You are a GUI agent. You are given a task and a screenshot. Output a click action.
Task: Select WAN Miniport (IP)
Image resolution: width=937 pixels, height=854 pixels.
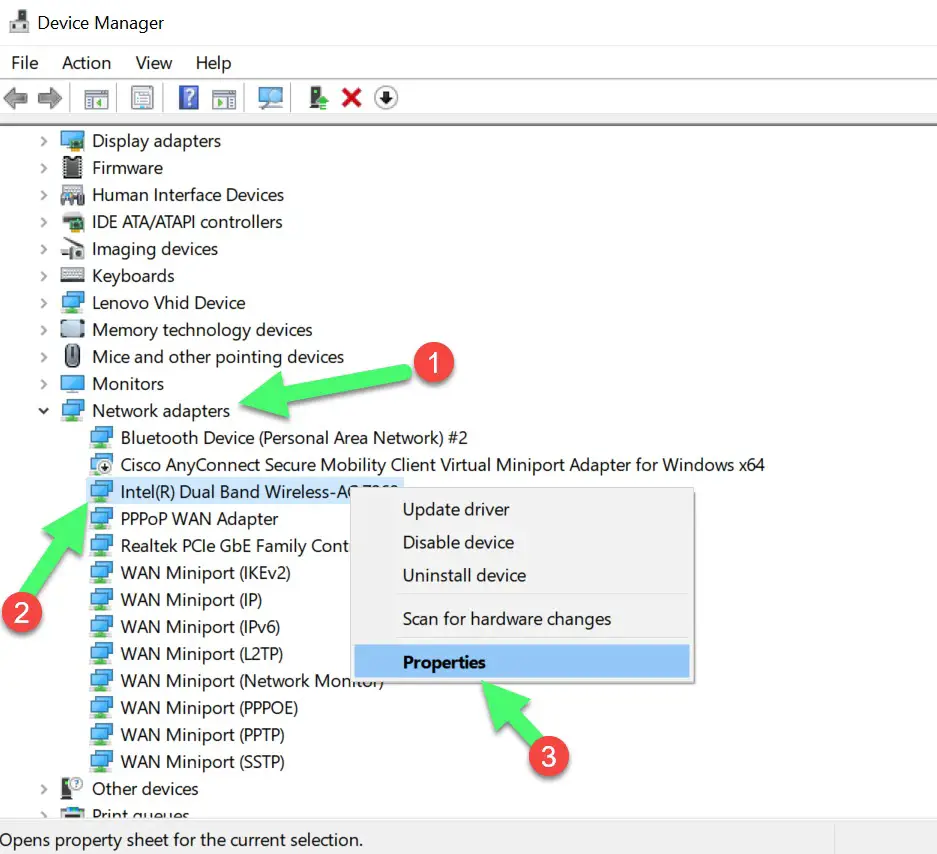pyautogui.click(x=191, y=599)
